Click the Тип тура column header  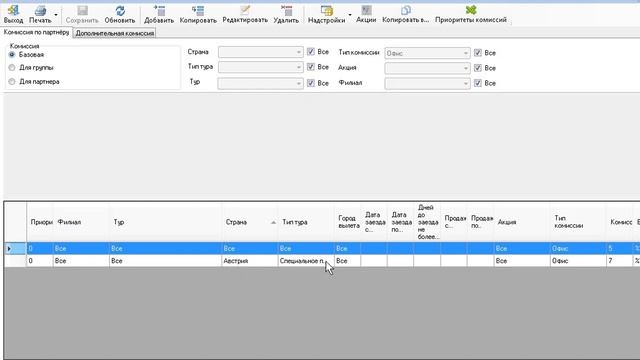click(x=306, y=222)
